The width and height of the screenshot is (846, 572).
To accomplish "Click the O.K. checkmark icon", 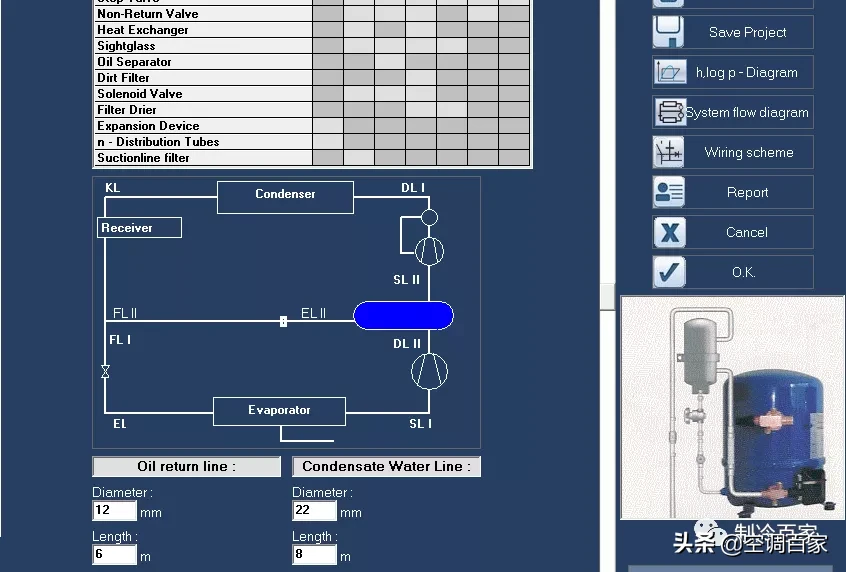I will [669, 271].
